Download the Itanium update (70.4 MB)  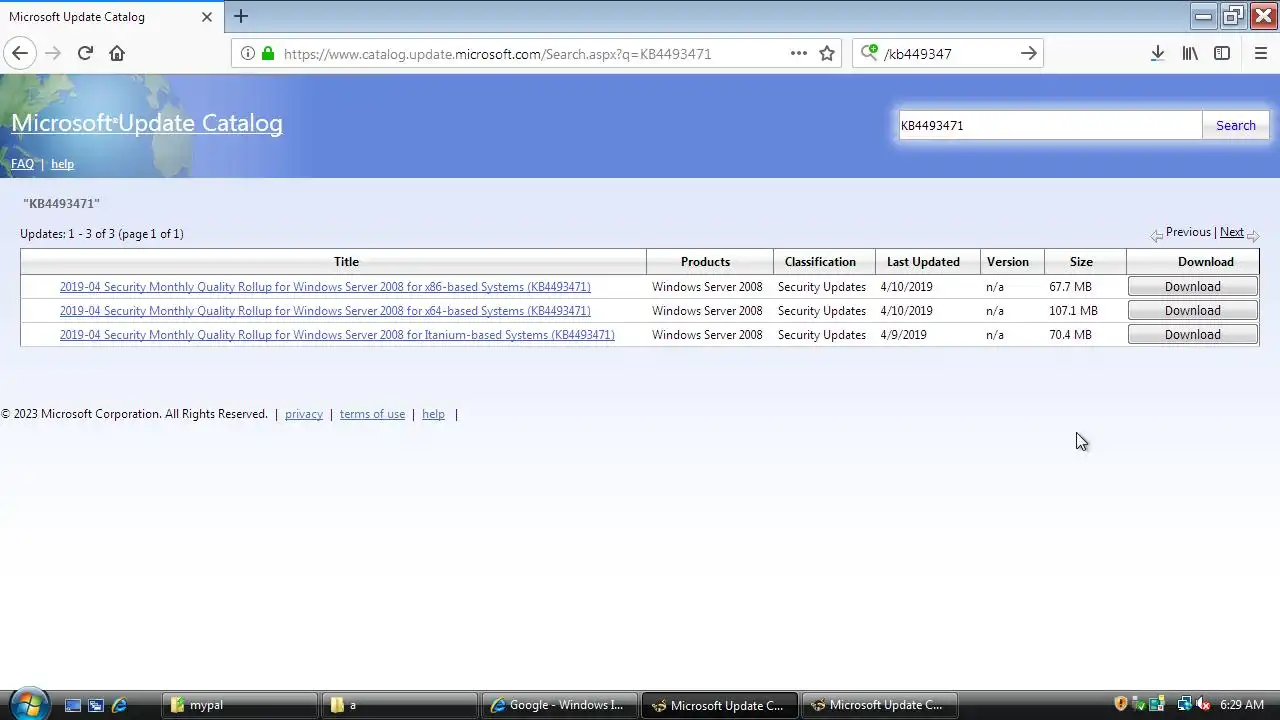click(1192, 335)
